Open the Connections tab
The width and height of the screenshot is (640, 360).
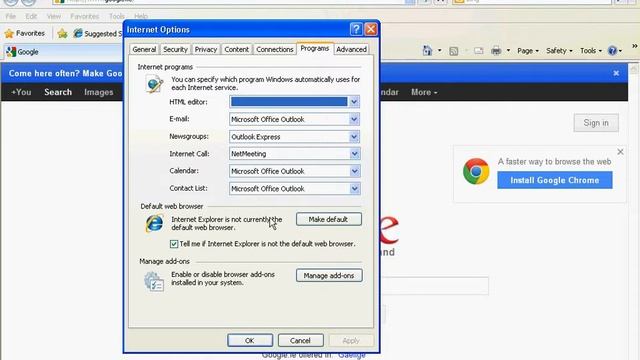pyautogui.click(x=275, y=49)
